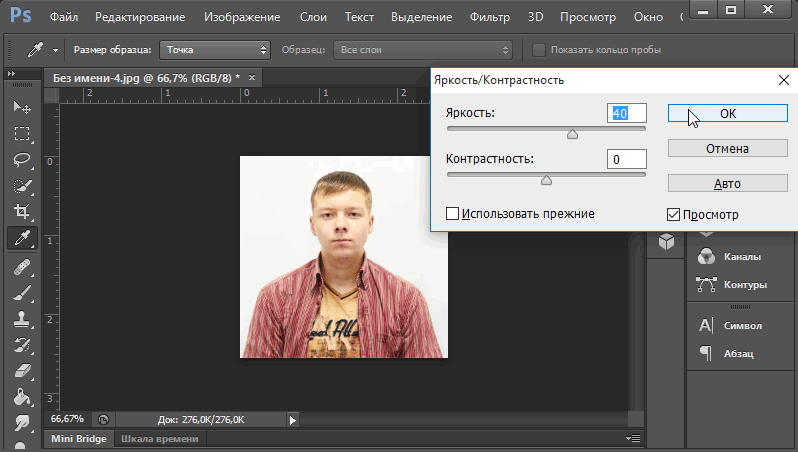The width and height of the screenshot is (798, 452).
Task: Click the Контрастность value field
Action: [627, 159]
